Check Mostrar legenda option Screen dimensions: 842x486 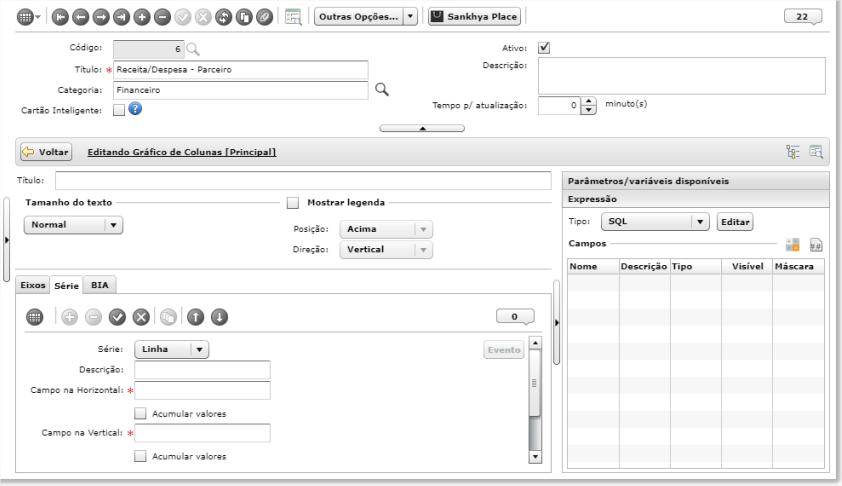pos(293,203)
